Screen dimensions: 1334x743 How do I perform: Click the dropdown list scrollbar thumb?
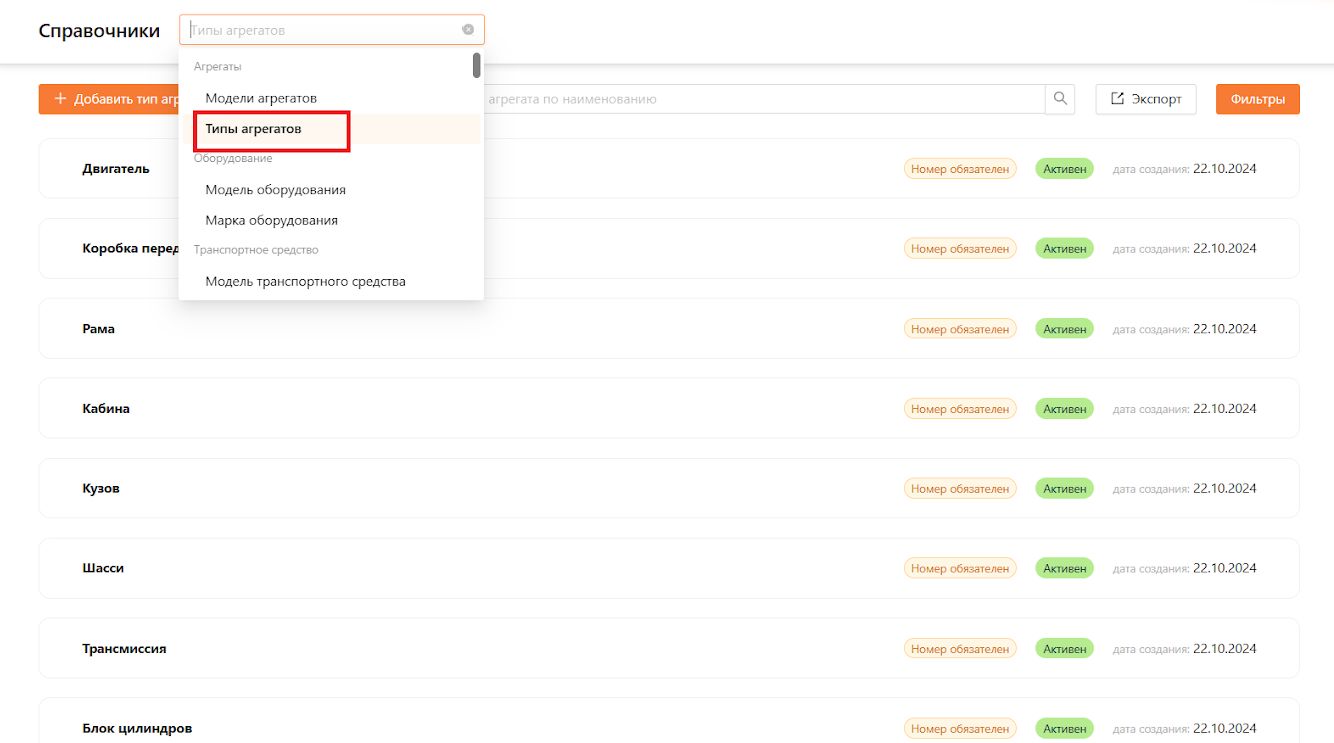point(477,65)
